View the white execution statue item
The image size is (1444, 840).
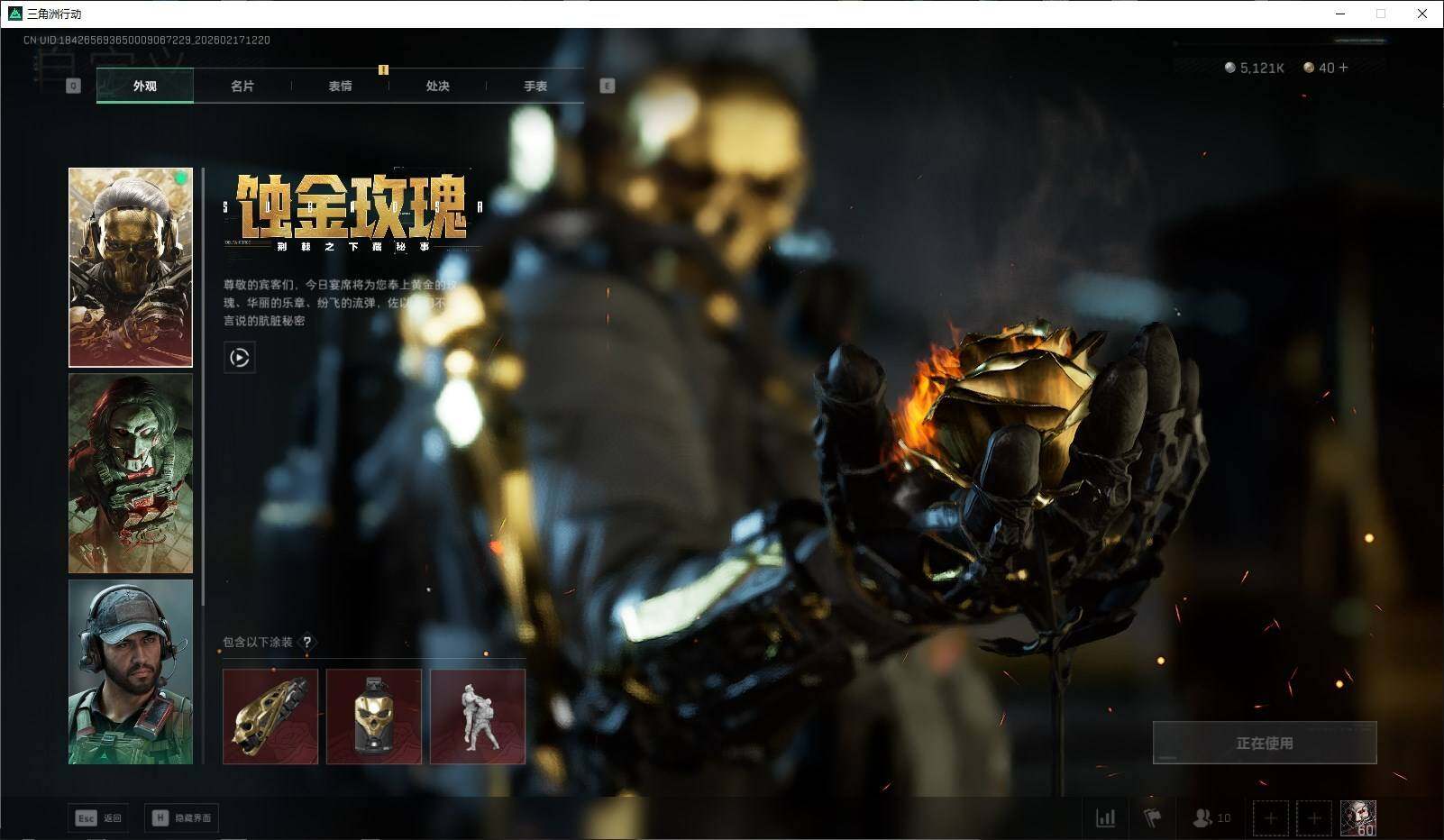point(478,717)
